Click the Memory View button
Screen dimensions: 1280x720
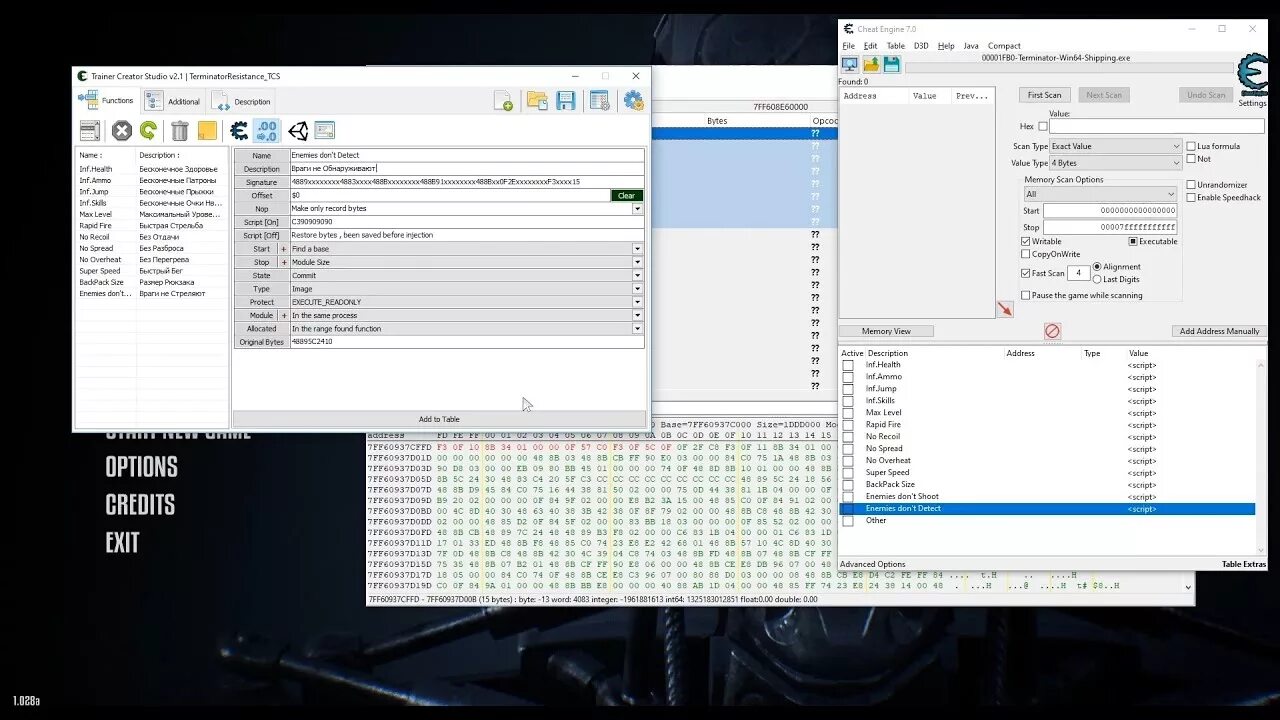886,331
